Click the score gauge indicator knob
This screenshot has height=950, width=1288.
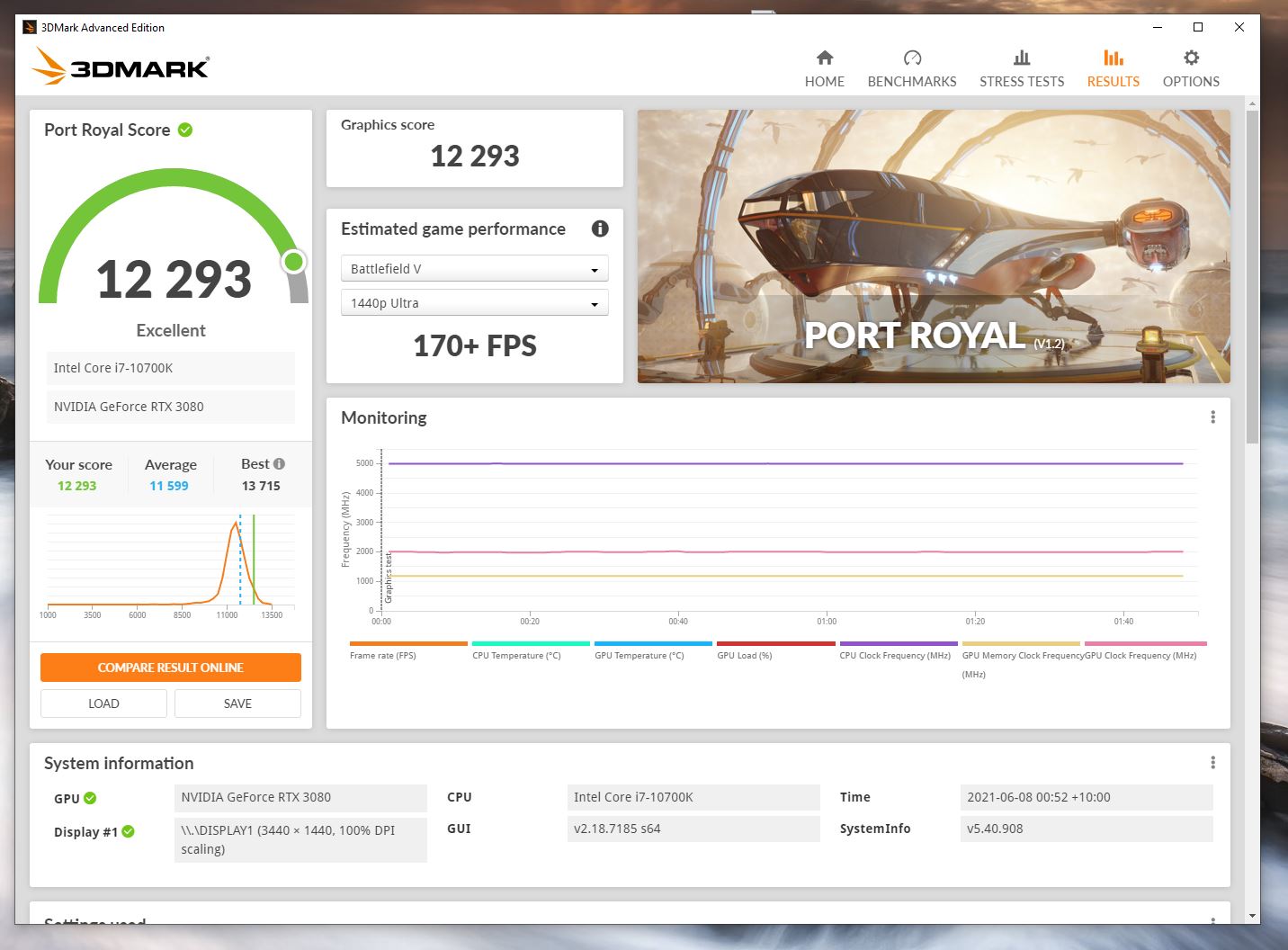pos(293,262)
